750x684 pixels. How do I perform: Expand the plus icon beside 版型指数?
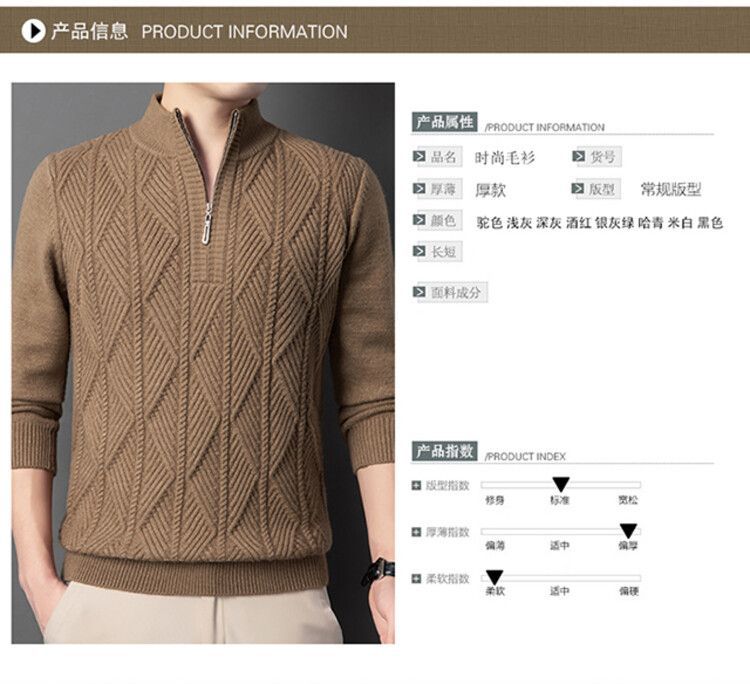click(417, 486)
